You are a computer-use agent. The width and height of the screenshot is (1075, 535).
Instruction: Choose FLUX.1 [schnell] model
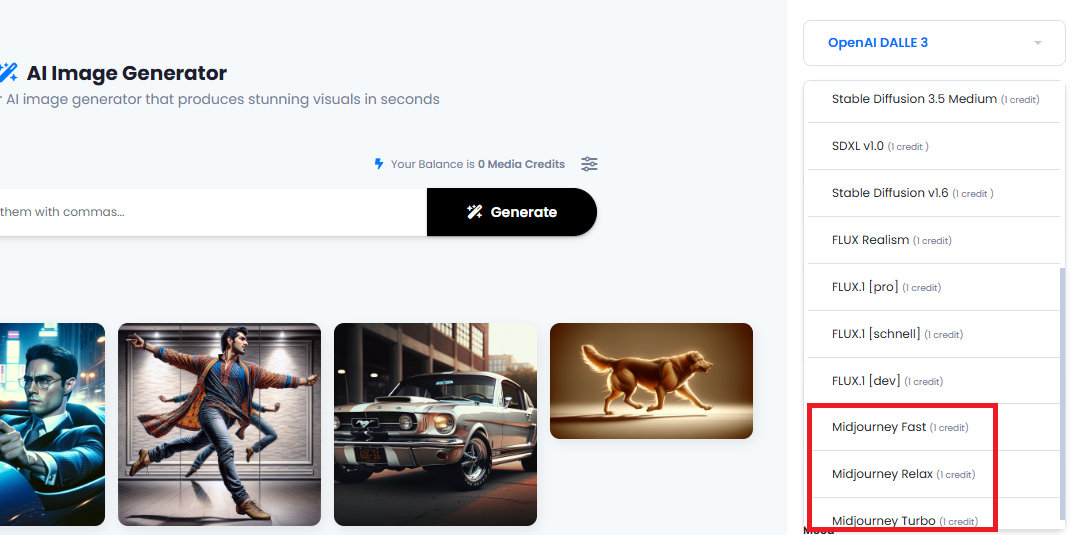(934, 334)
